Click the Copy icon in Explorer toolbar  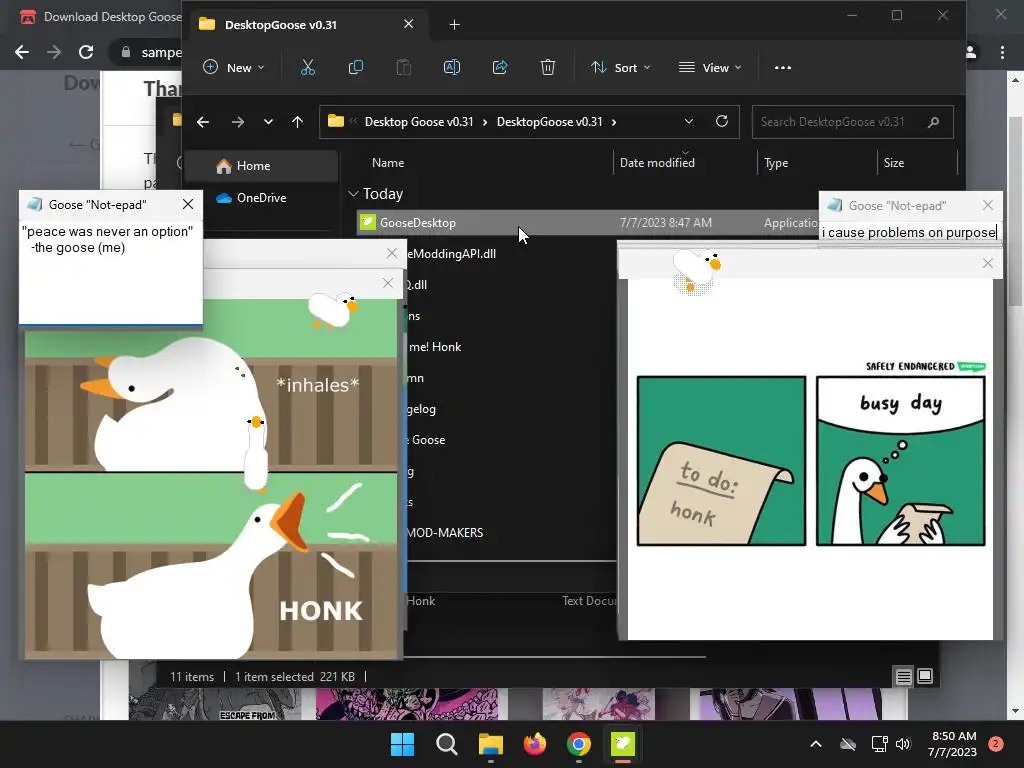(356, 67)
